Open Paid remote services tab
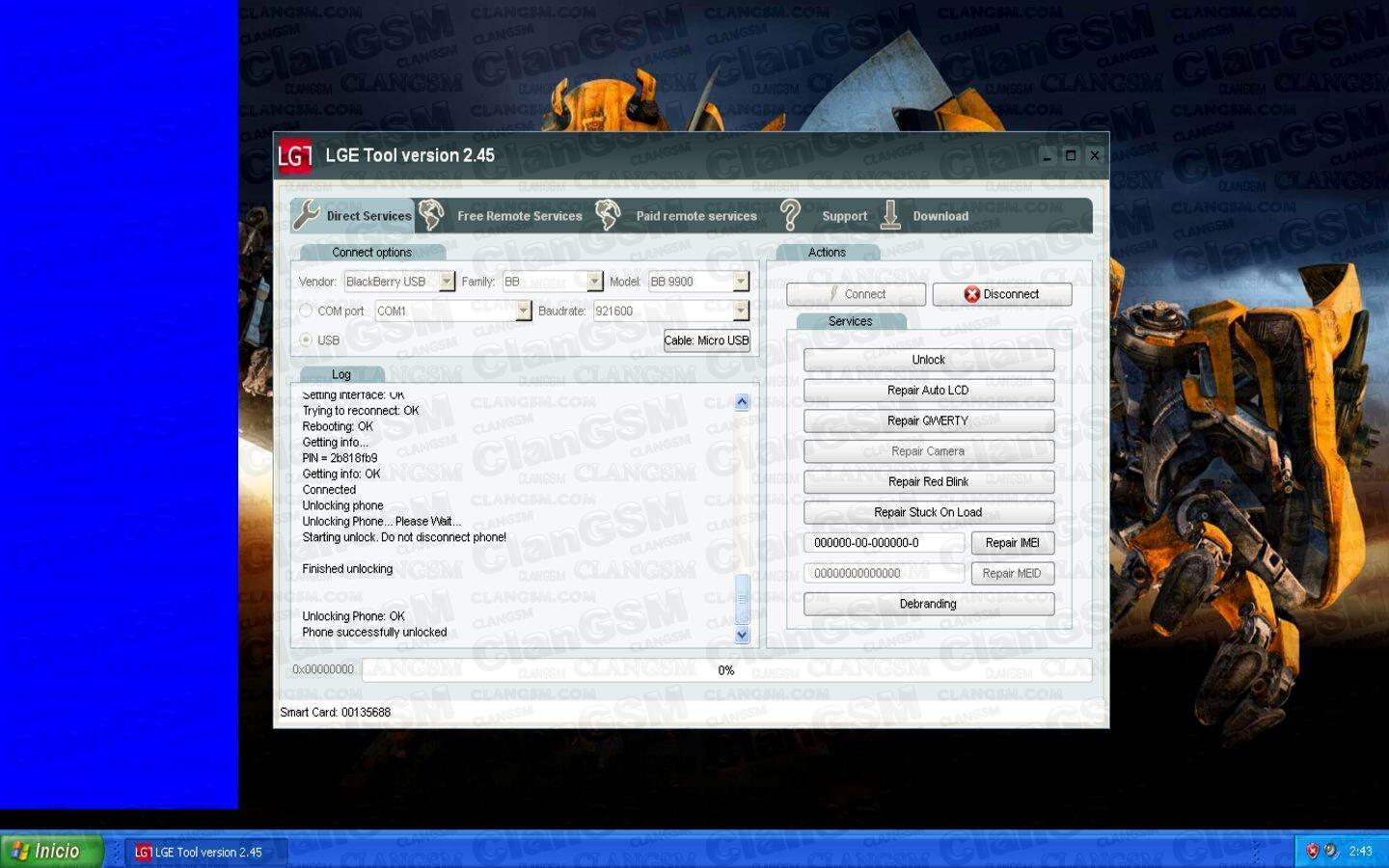Viewport: 1389px width, 868px height. (x=677, y=215)
